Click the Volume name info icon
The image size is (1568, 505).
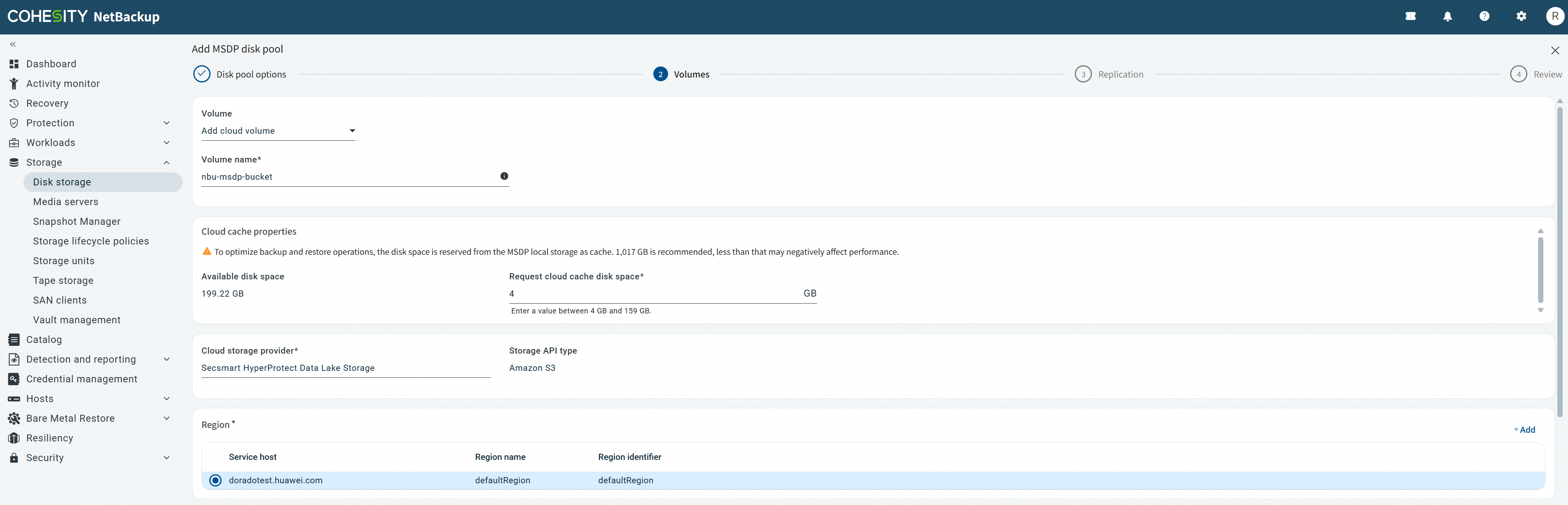[x=504, y=176]
